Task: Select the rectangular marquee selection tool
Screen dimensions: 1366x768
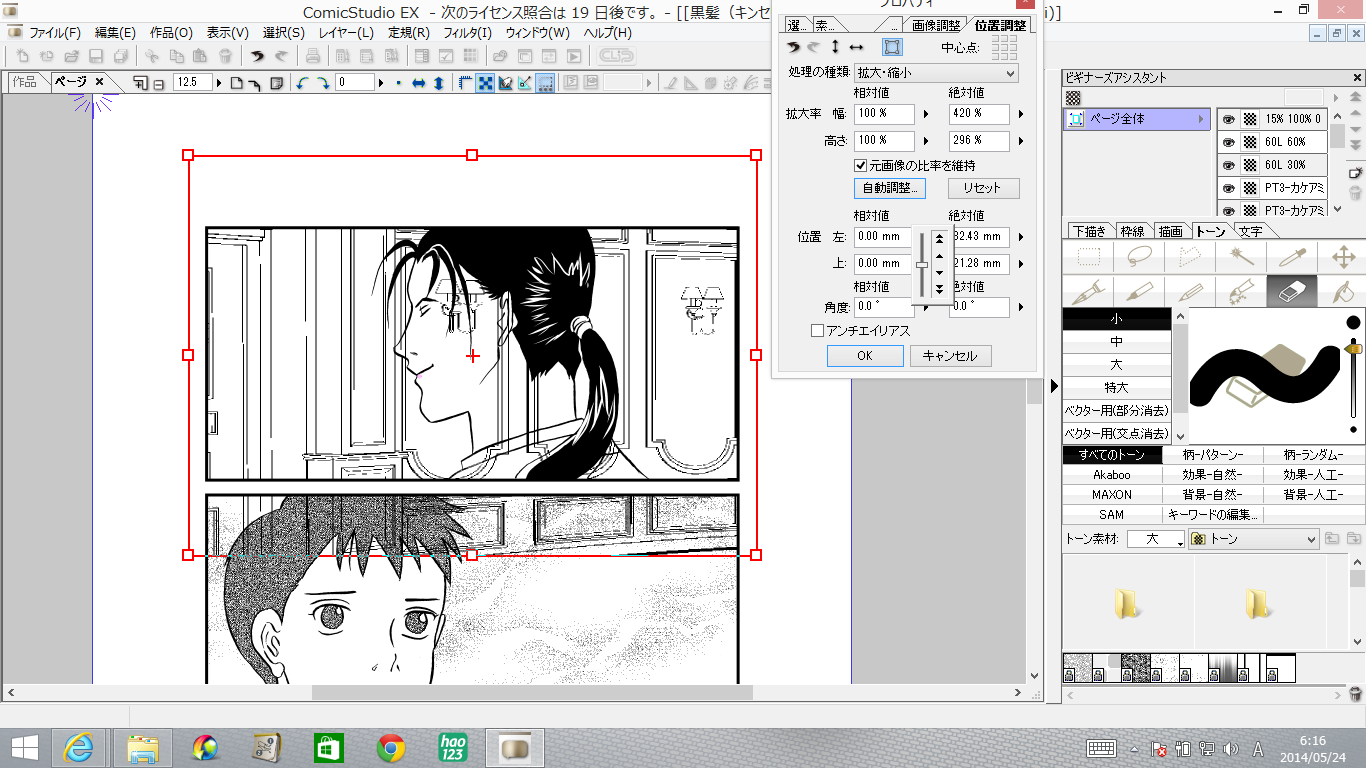Action: click(1088, 257)
